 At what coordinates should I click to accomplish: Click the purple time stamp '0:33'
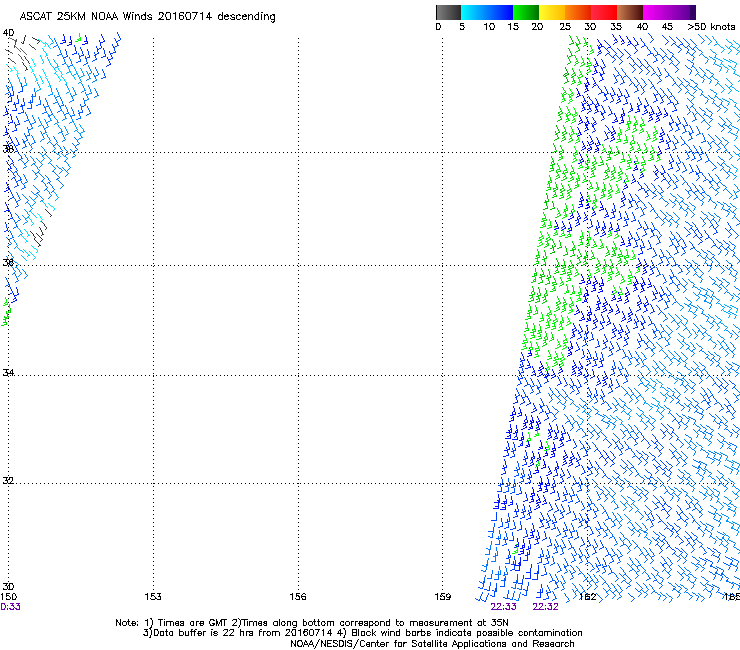(x=10, y=607)
